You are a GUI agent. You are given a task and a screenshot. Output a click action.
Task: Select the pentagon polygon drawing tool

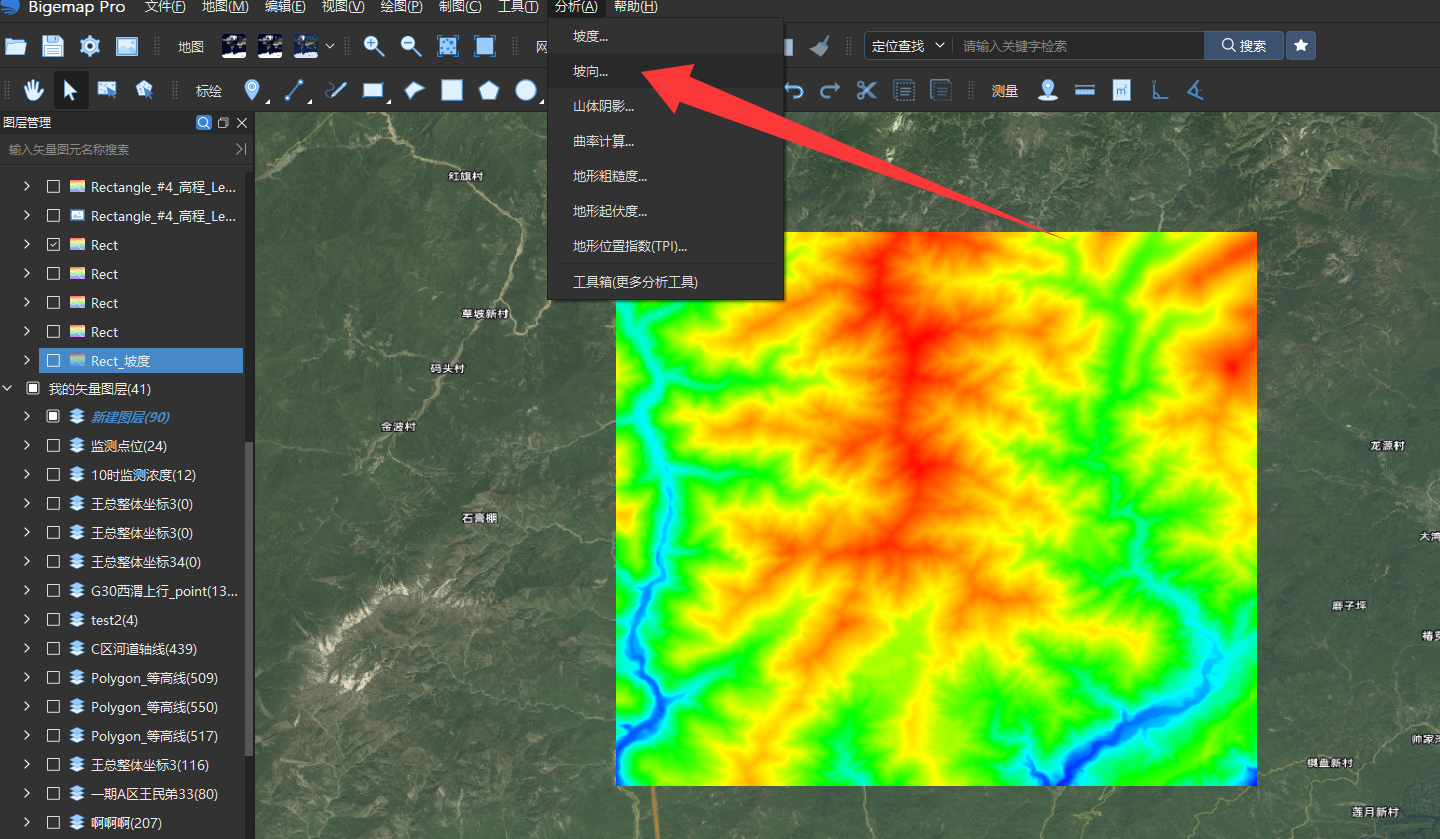(x=488, y=90)
